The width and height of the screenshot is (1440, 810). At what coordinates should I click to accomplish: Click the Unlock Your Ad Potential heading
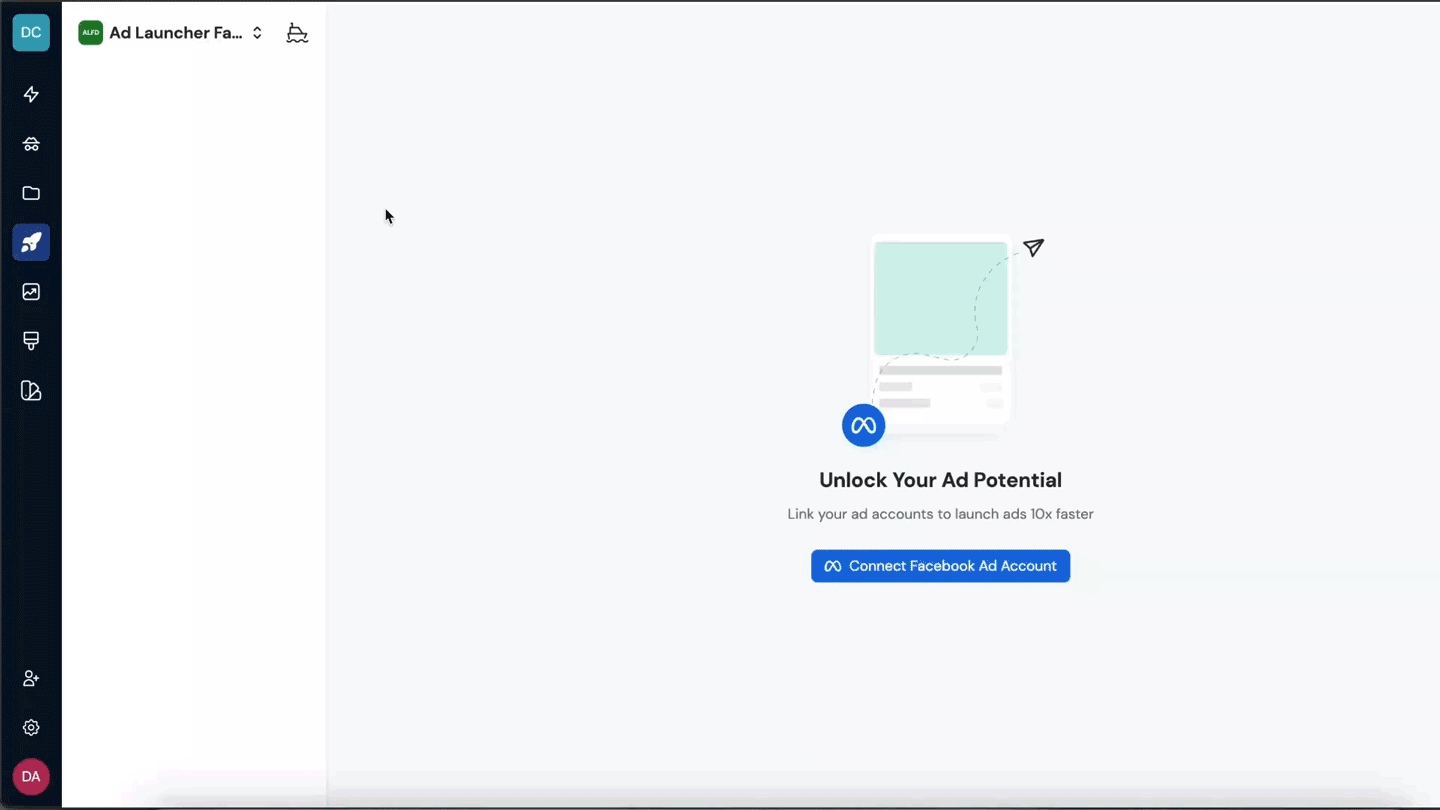[940, 480]
